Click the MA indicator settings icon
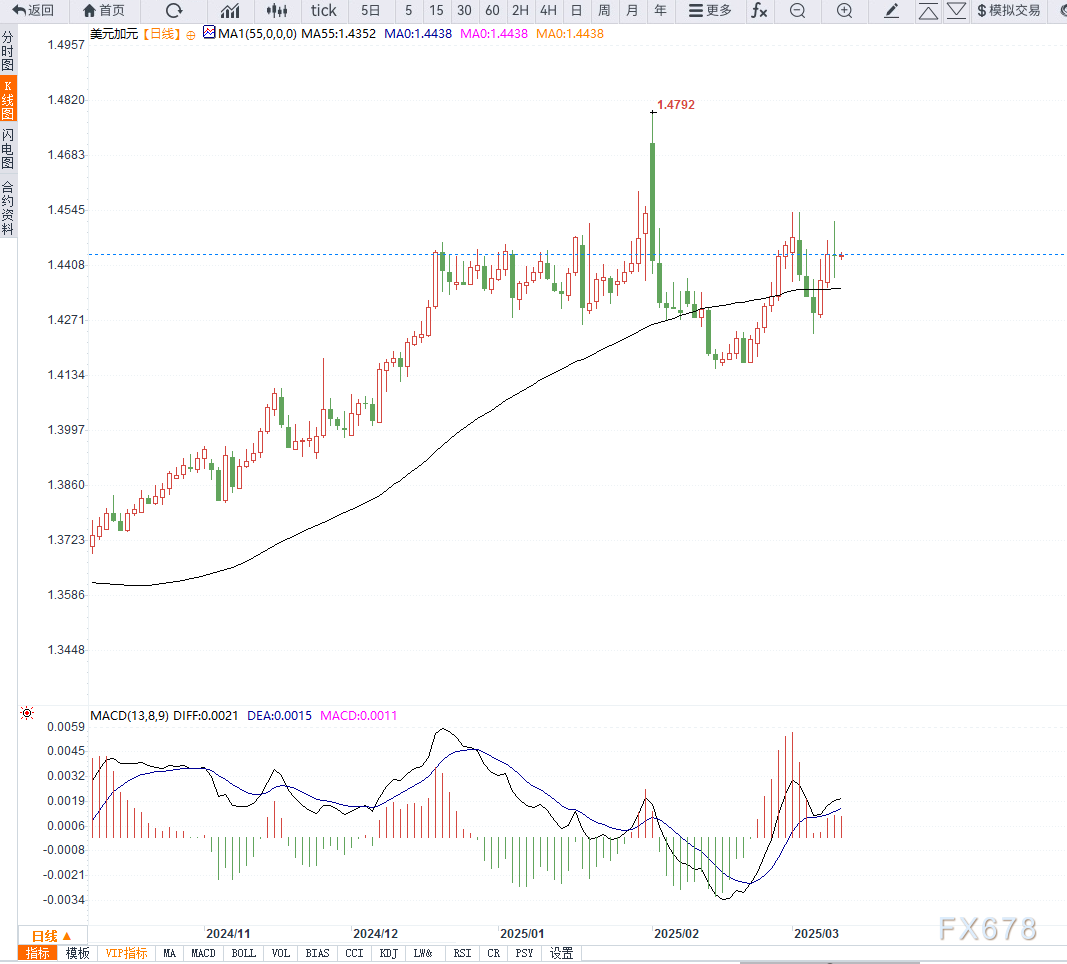 [209, 32]
